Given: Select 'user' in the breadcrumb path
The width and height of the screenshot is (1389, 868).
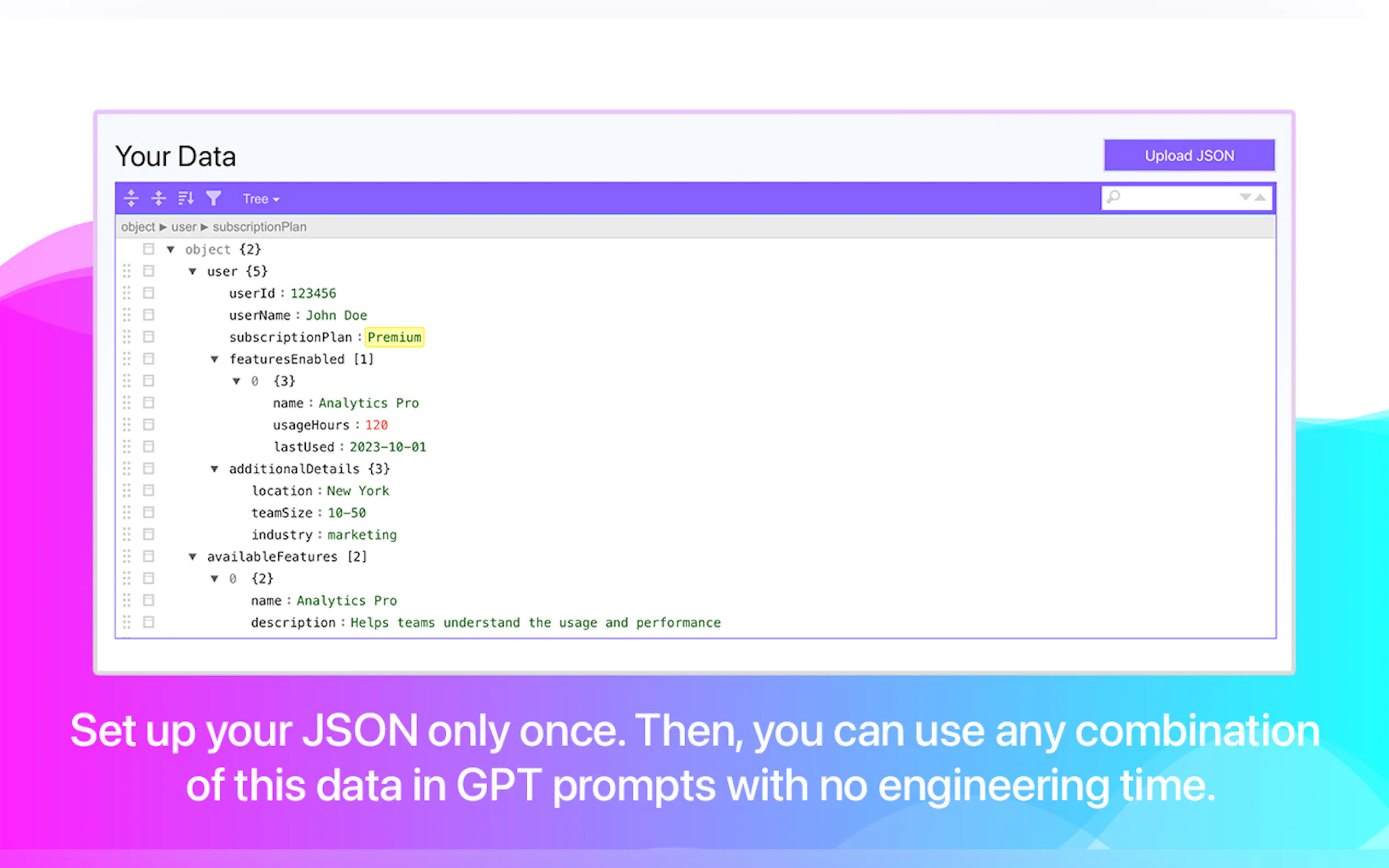Looking at the screenshot, I should click(x=184, y=227).
